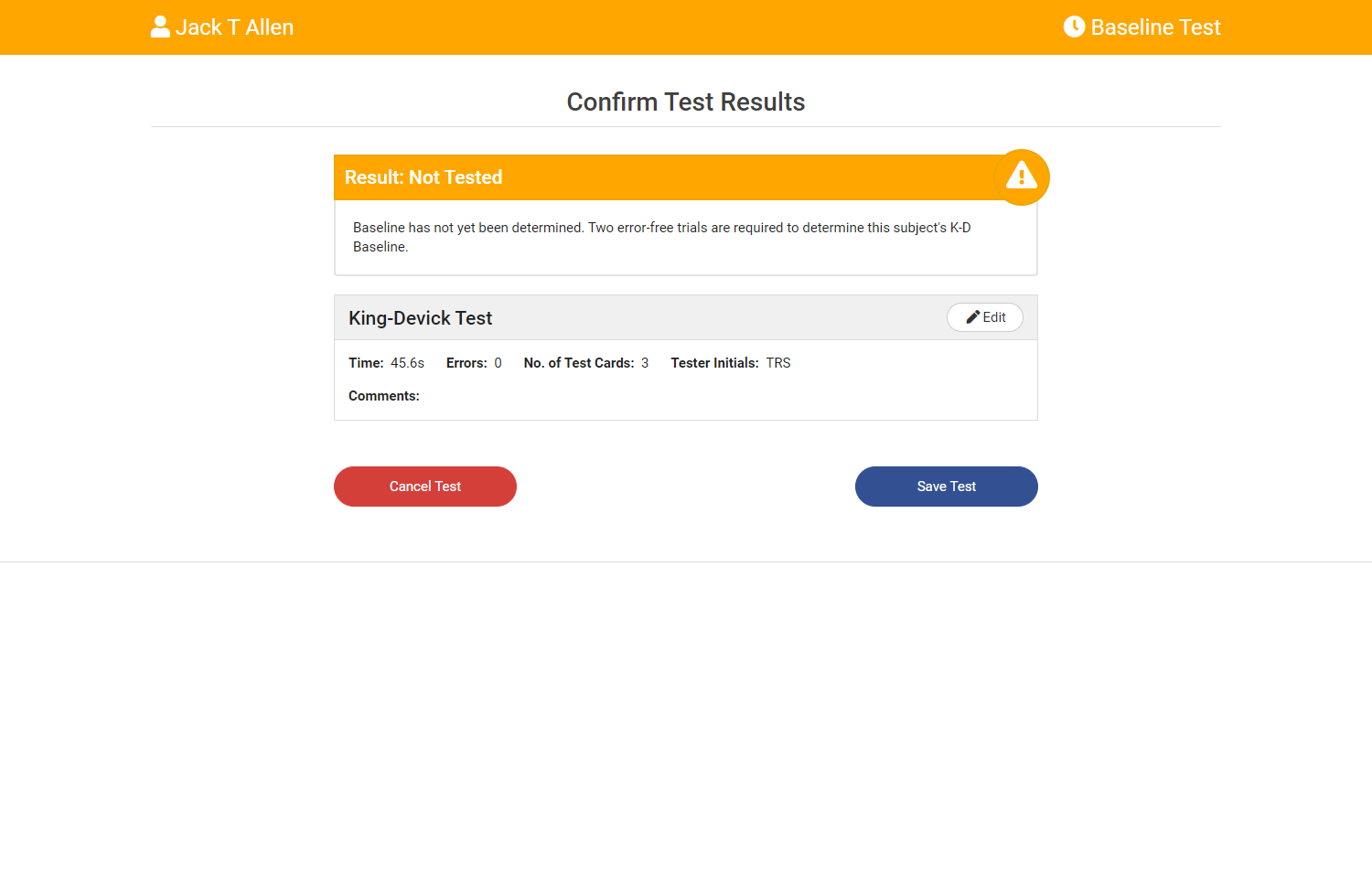Select the Confirm Test Results heading
This screenshot has width=1372, height=877.
click(x=686, y=102)
